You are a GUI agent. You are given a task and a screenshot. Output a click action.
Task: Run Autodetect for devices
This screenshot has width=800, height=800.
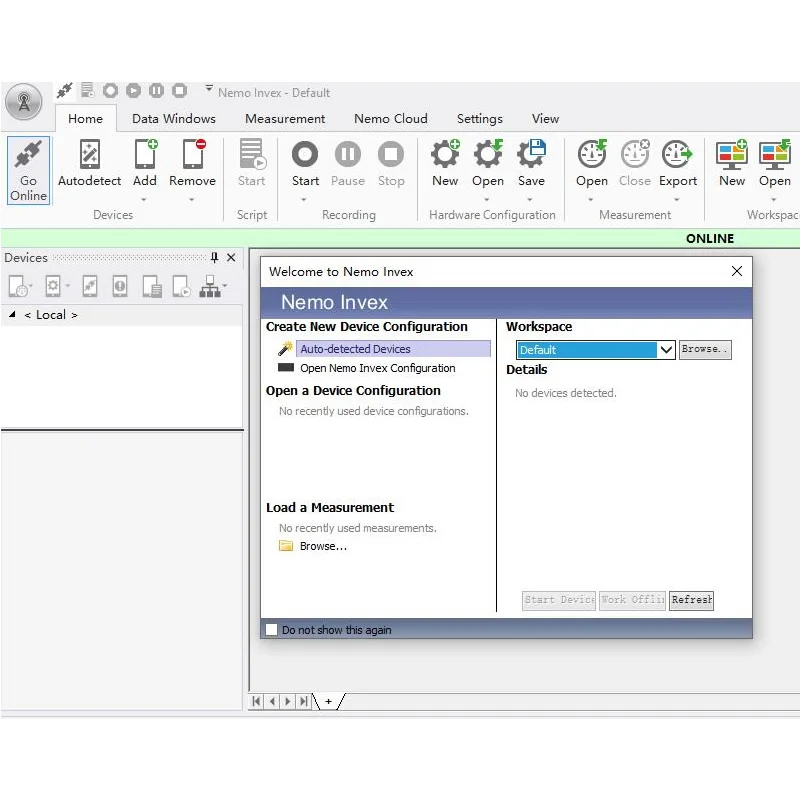[89, 163]
